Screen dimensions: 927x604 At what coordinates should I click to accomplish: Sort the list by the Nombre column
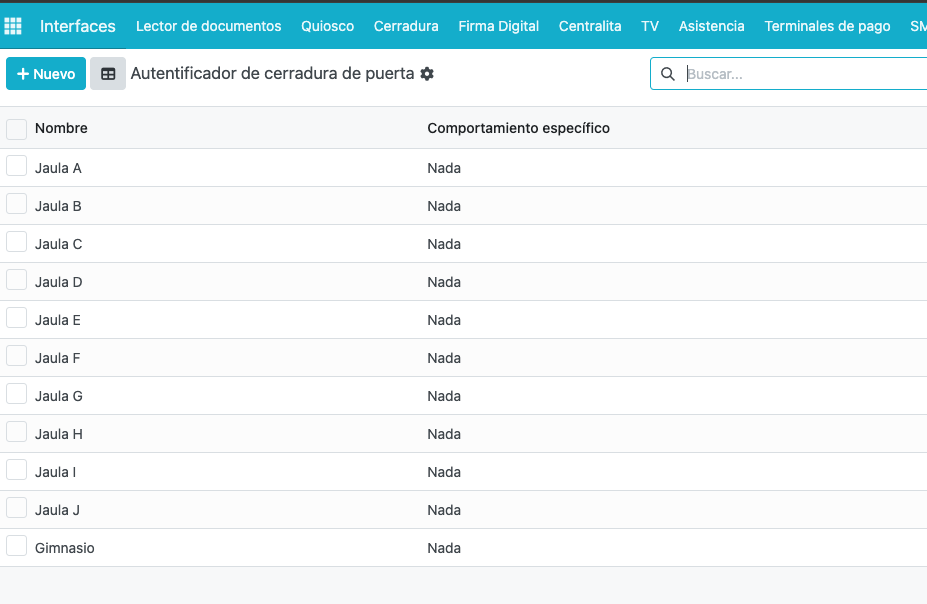61,128
